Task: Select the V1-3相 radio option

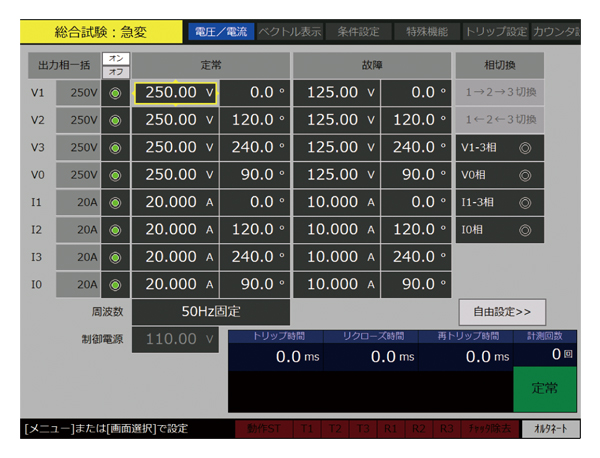Action: coord(507,148)
